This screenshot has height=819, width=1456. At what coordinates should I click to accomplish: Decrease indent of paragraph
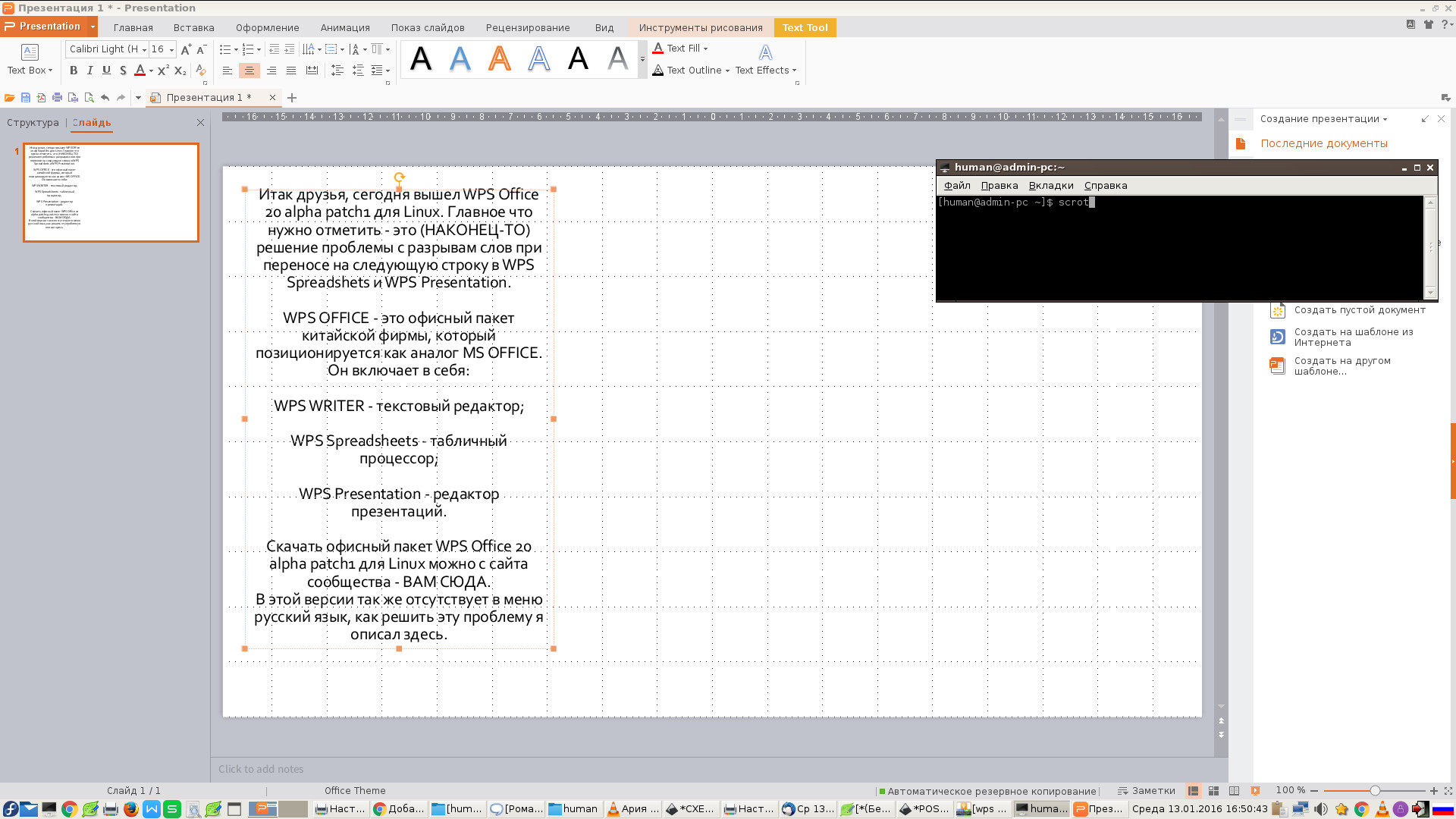(274, 49)
